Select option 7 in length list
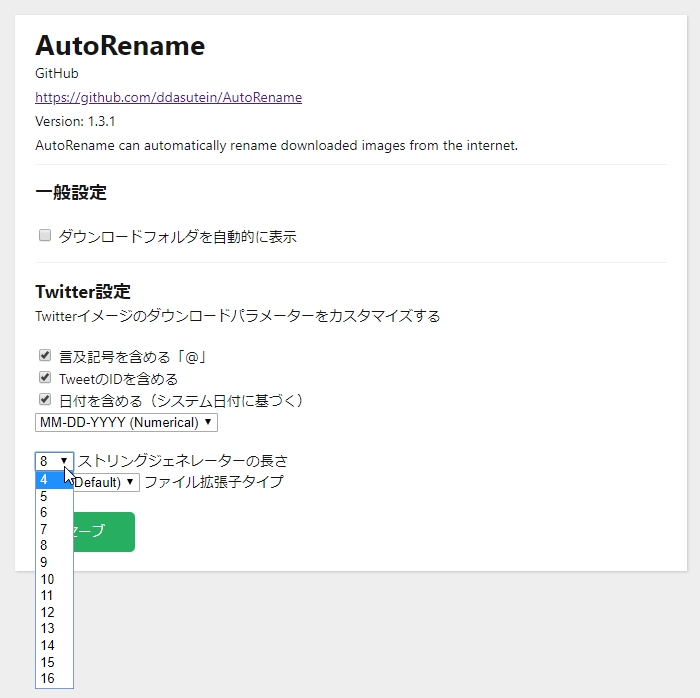Image resolution: width=700 pixels, height=698 pixels. click(54, 529)
